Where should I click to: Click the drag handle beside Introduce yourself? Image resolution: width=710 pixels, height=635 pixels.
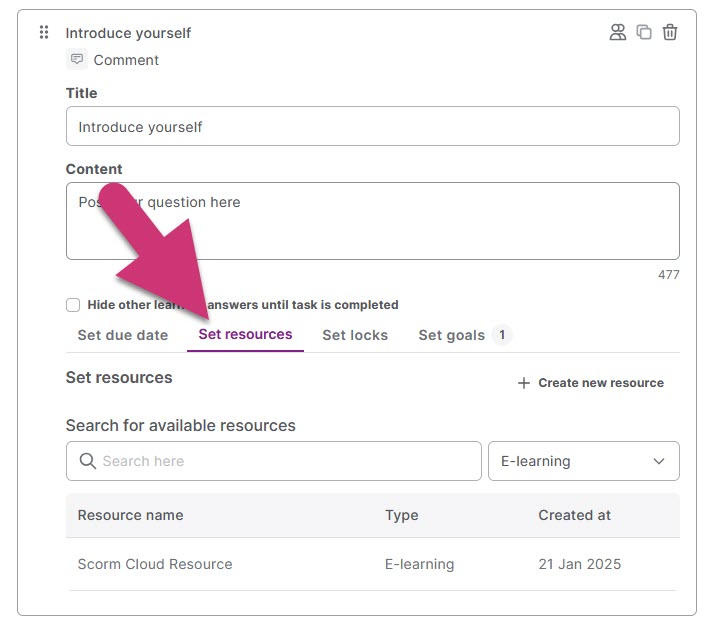click(44, 33)
